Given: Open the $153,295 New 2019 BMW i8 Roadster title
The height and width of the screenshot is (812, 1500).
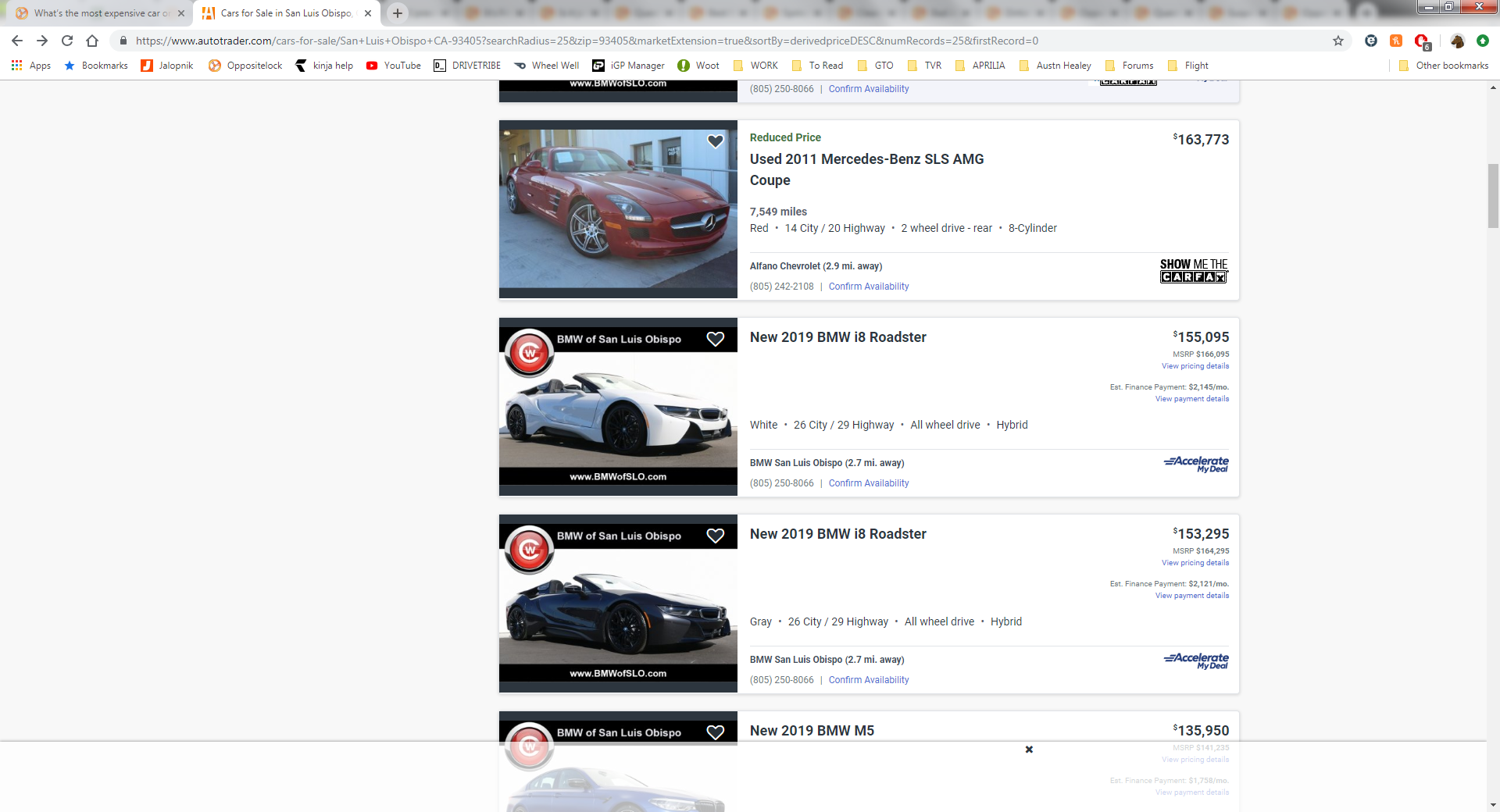Looking at the screenshot, I should (837, 534).
